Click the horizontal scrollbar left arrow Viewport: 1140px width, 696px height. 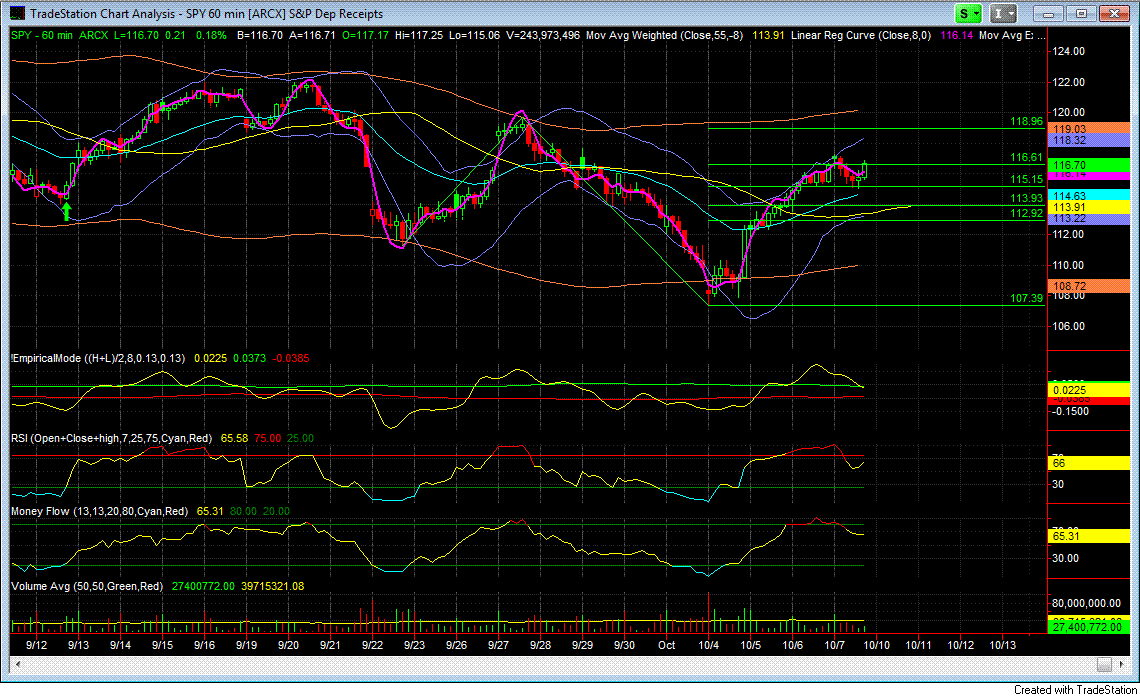(x=17, y=664)
